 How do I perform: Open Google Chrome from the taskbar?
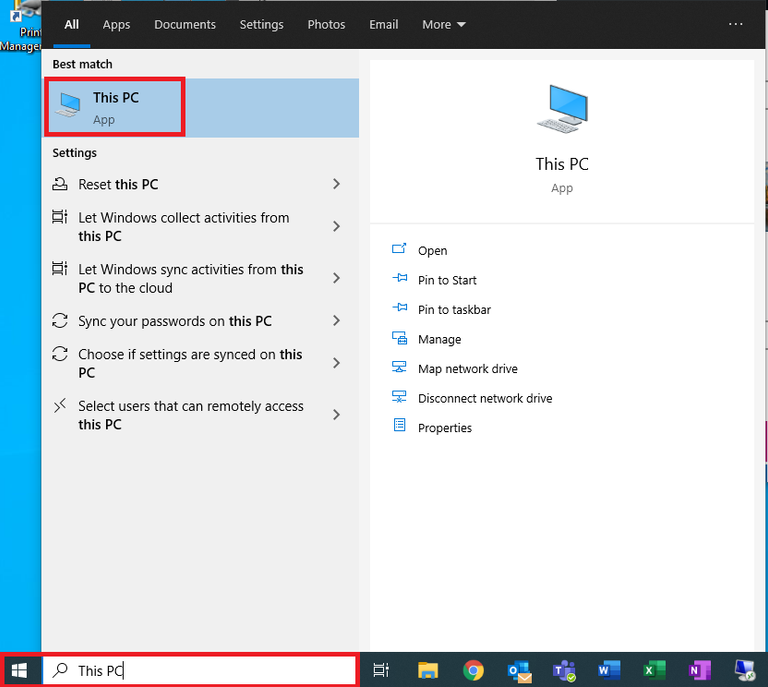tap(474, 670)
